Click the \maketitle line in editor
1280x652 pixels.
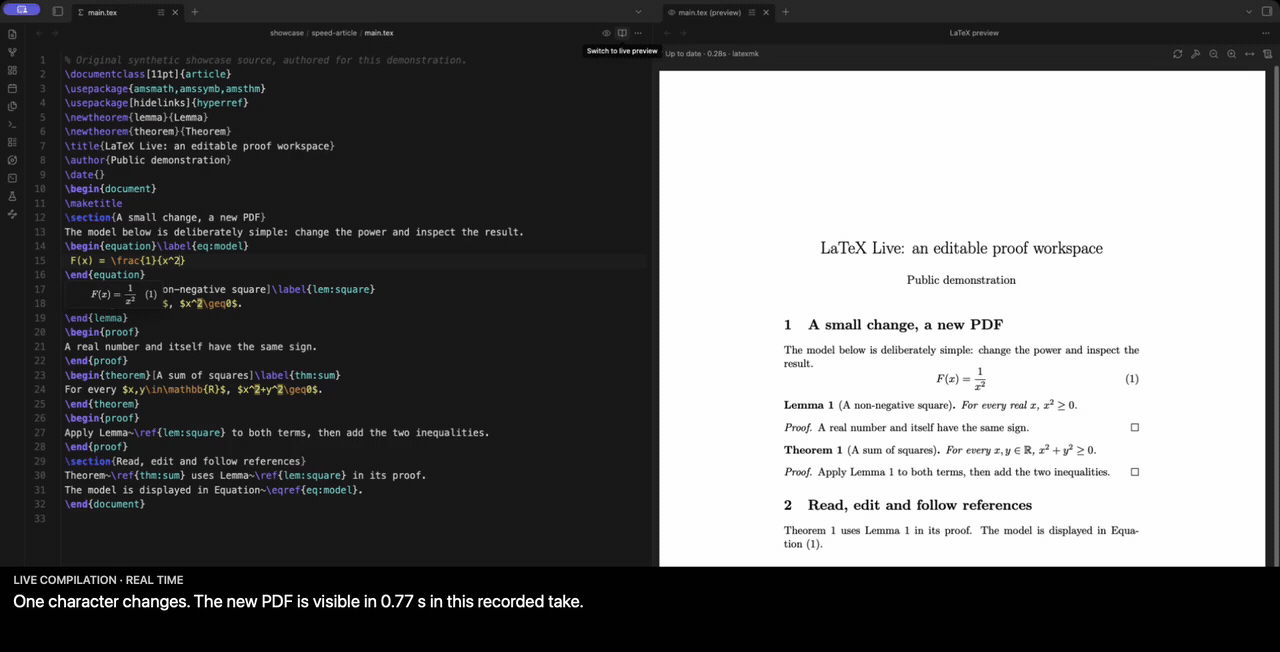click(94, 203)
